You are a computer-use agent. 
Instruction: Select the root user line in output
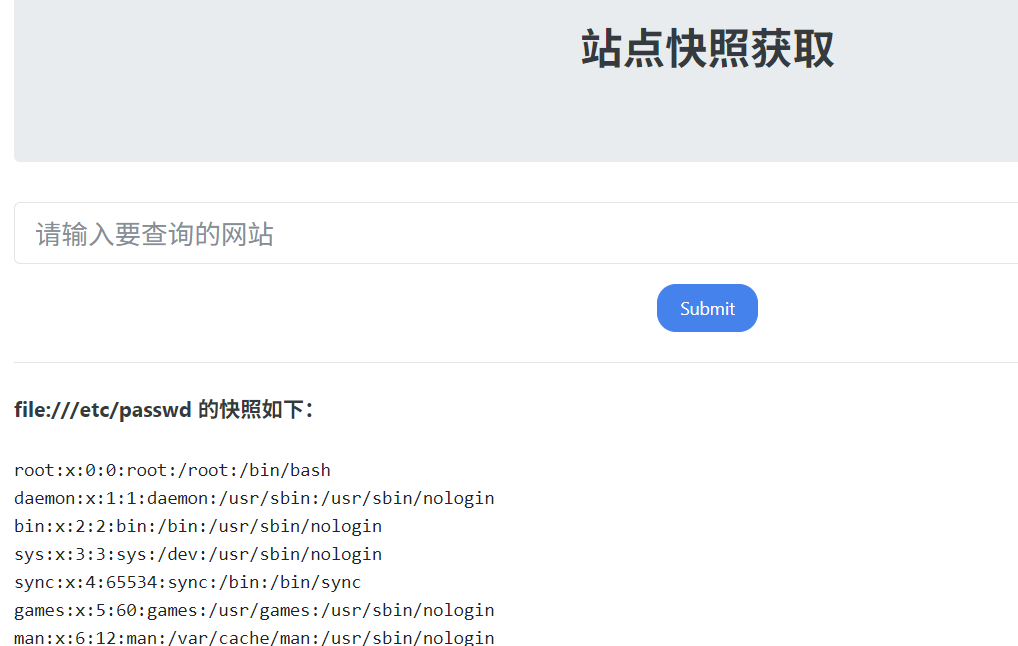[172, 470]
